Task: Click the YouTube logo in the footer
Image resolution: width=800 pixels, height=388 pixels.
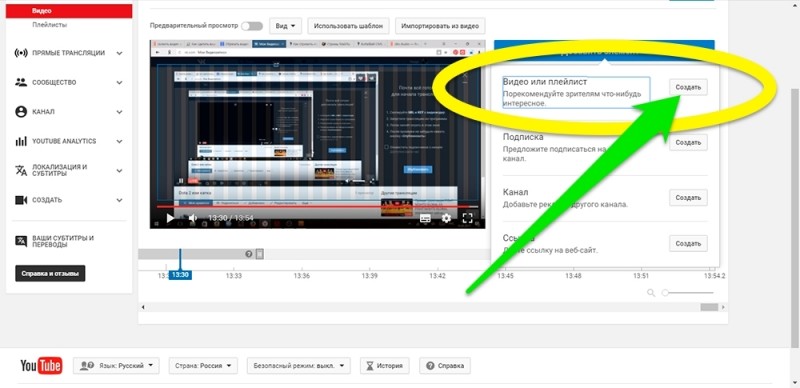Action: tap(41, 366)
